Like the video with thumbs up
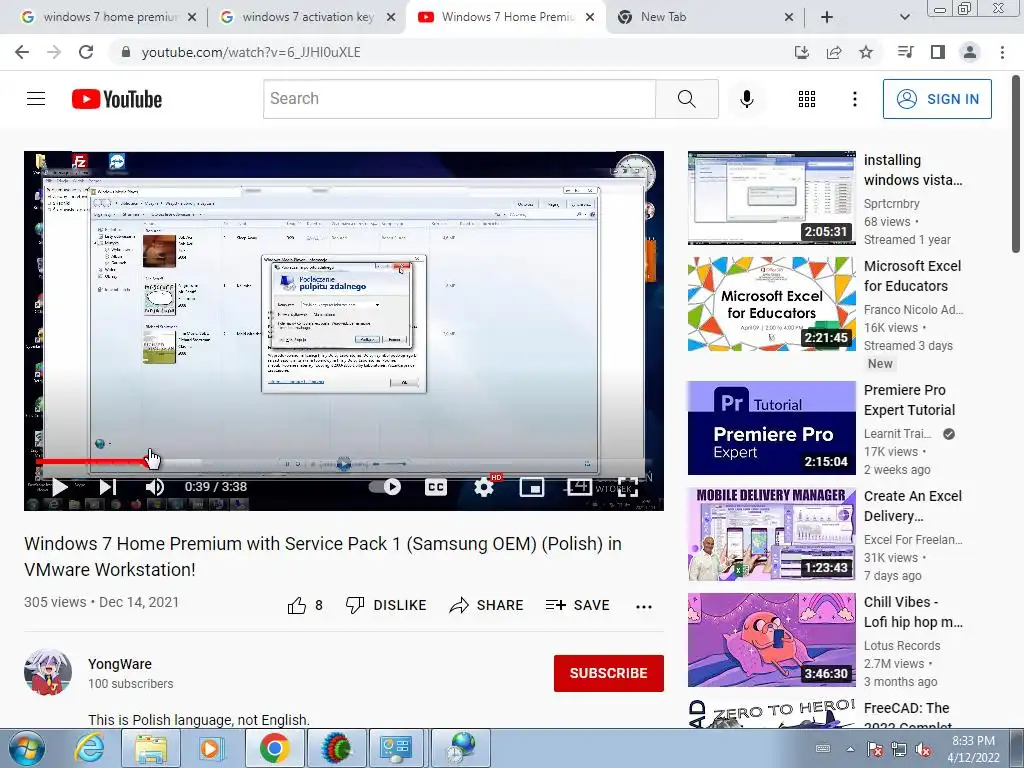This screenshot has height=768, width=1024. click(305, 605)
